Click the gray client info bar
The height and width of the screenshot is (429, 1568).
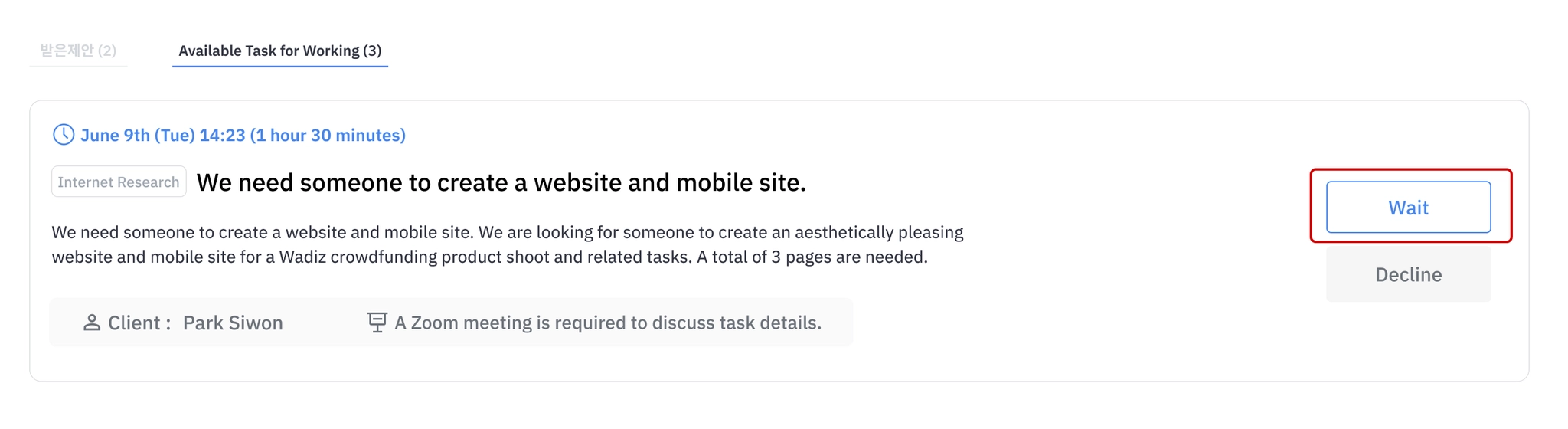(451, 323)
